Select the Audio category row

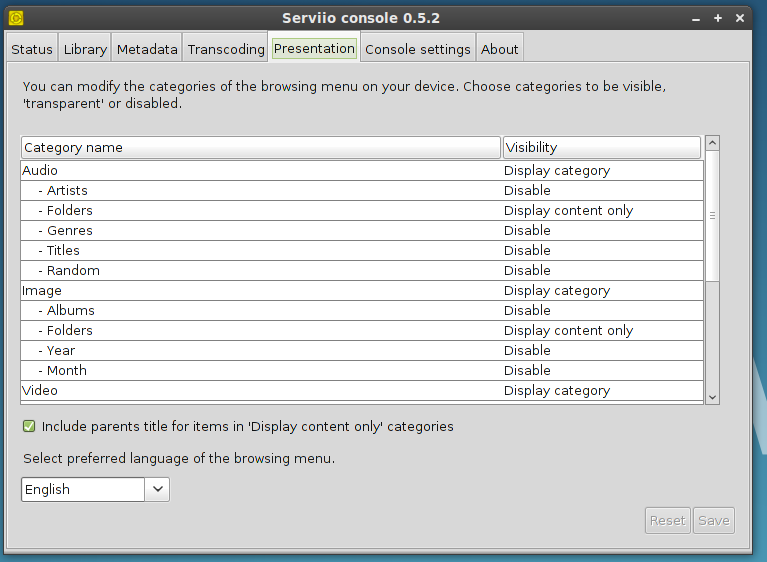pyautogui.click(x=362, y=170)
